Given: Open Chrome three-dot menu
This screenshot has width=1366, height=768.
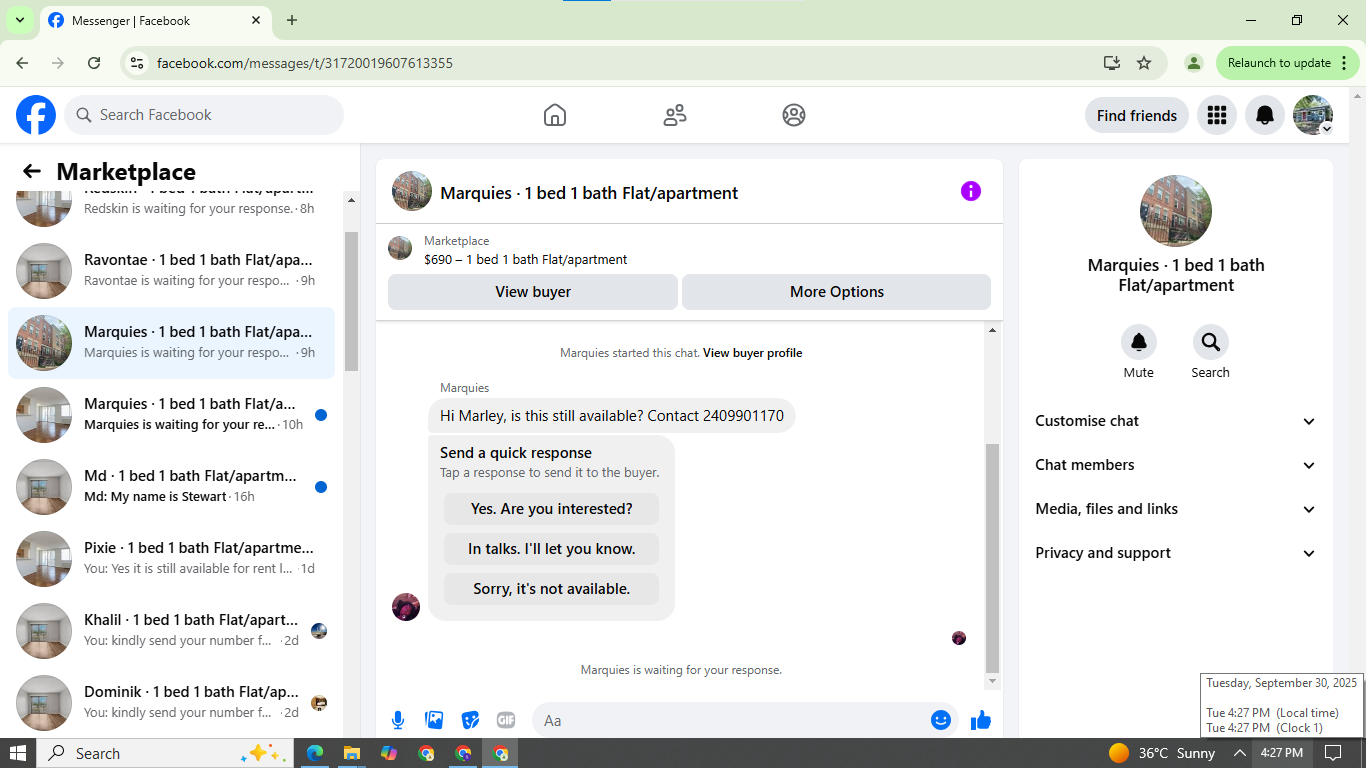Looking at the screenshot, I should tap(1344, 63).
